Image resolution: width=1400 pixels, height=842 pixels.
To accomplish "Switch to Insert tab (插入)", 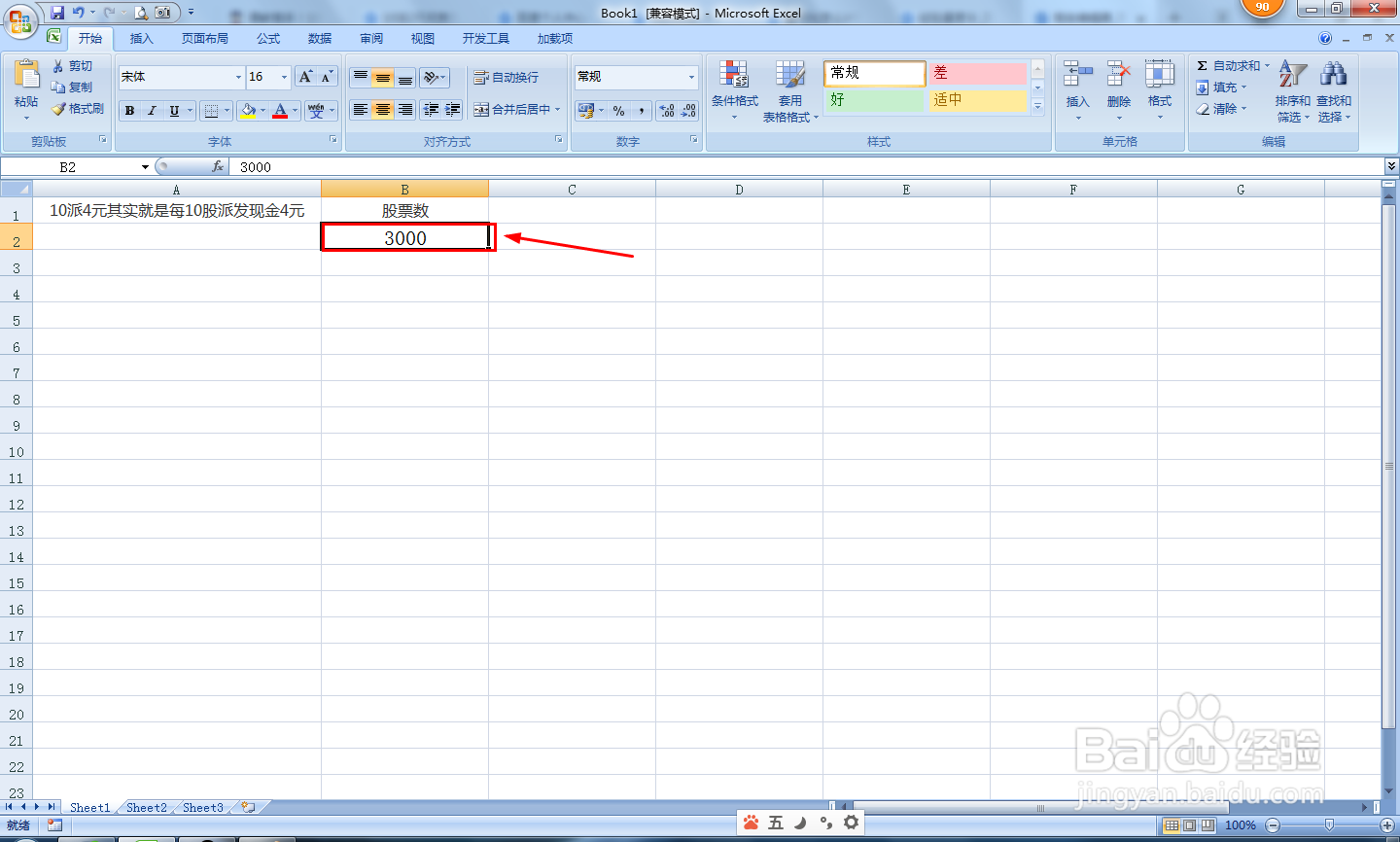I will 142,39.
